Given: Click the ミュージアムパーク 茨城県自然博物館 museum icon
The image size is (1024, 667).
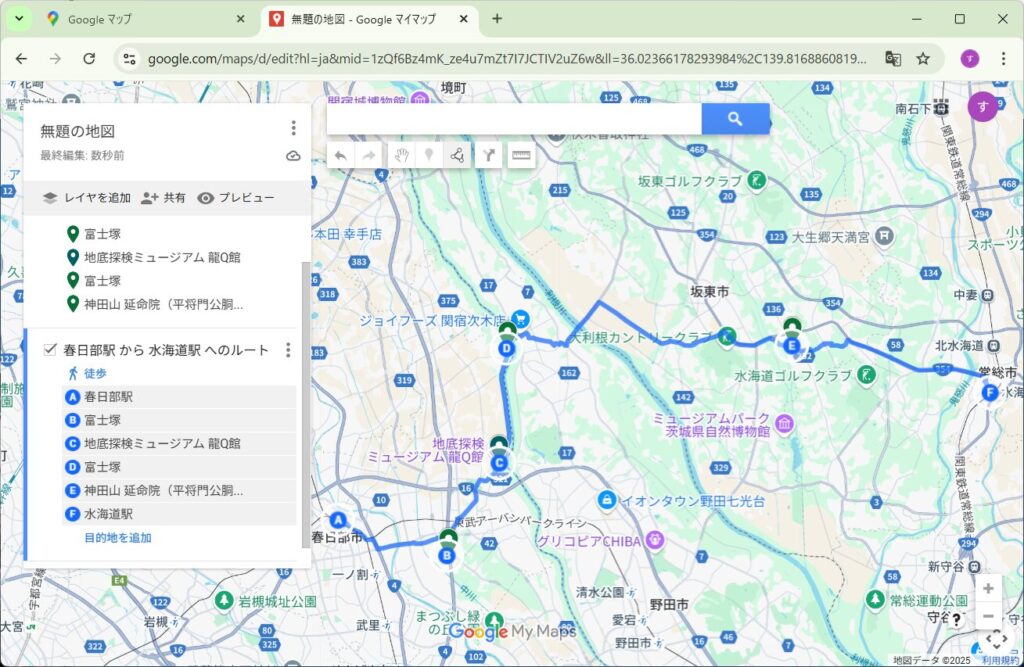Looking at the screenshot, I should tap(784, 424).
